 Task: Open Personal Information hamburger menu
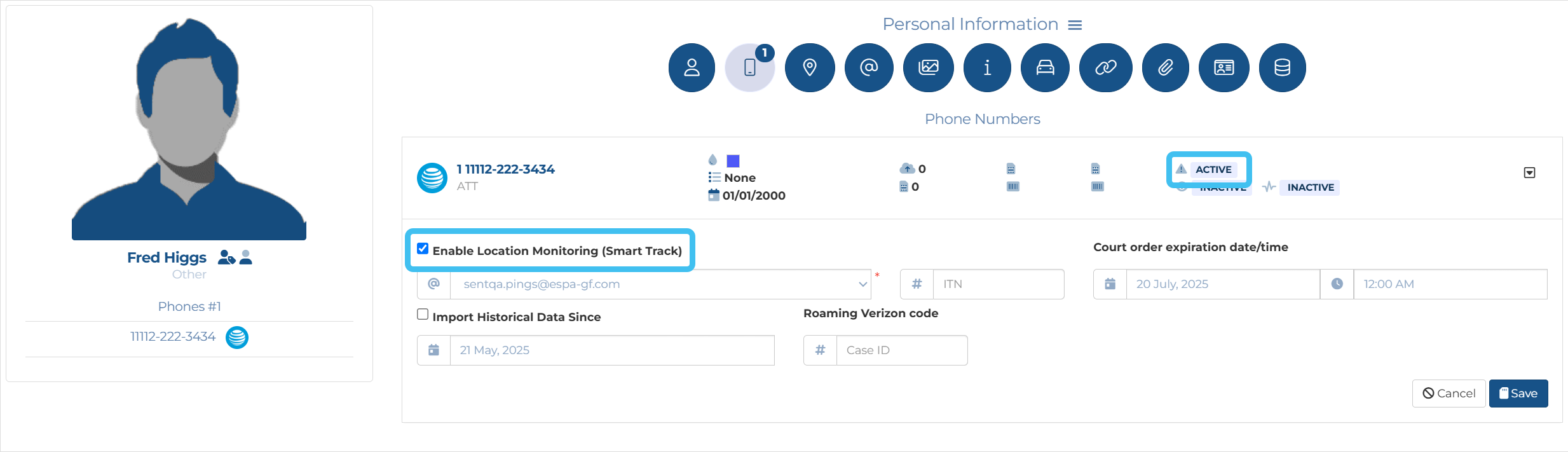pyautogui.click(x=1075, y=25)
